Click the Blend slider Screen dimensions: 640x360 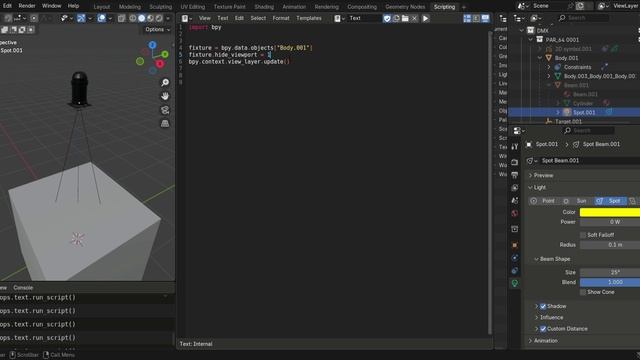pyautogui.click(x=610, y=282)
